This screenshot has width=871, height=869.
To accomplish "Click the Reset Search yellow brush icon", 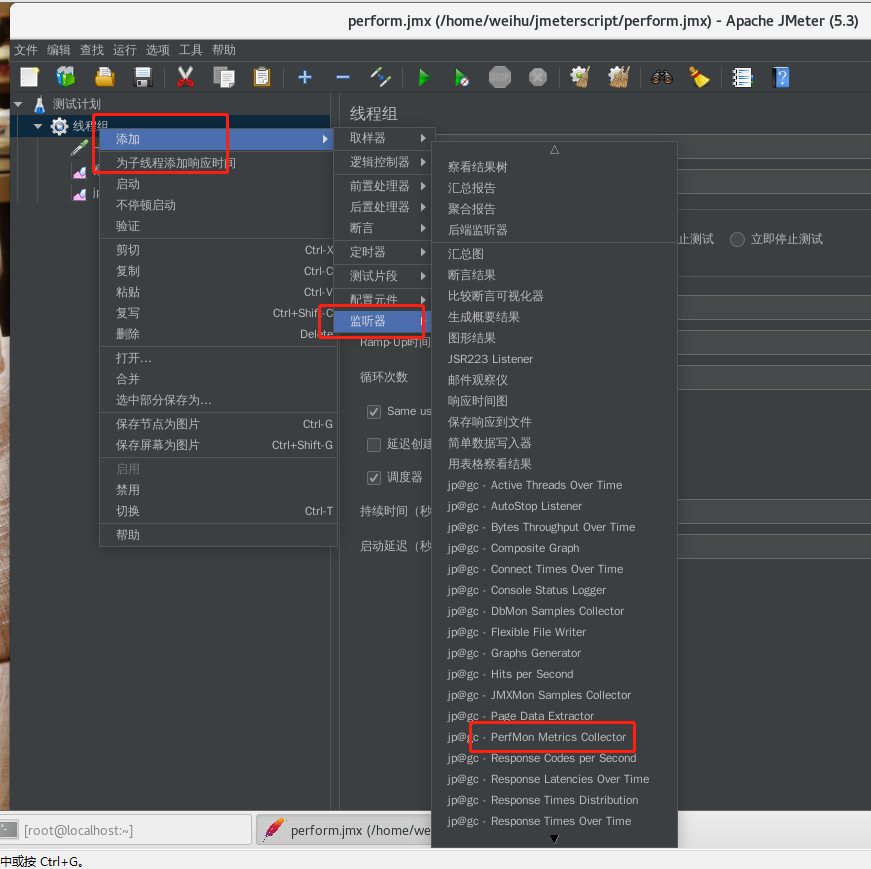I will pos(699,77).
